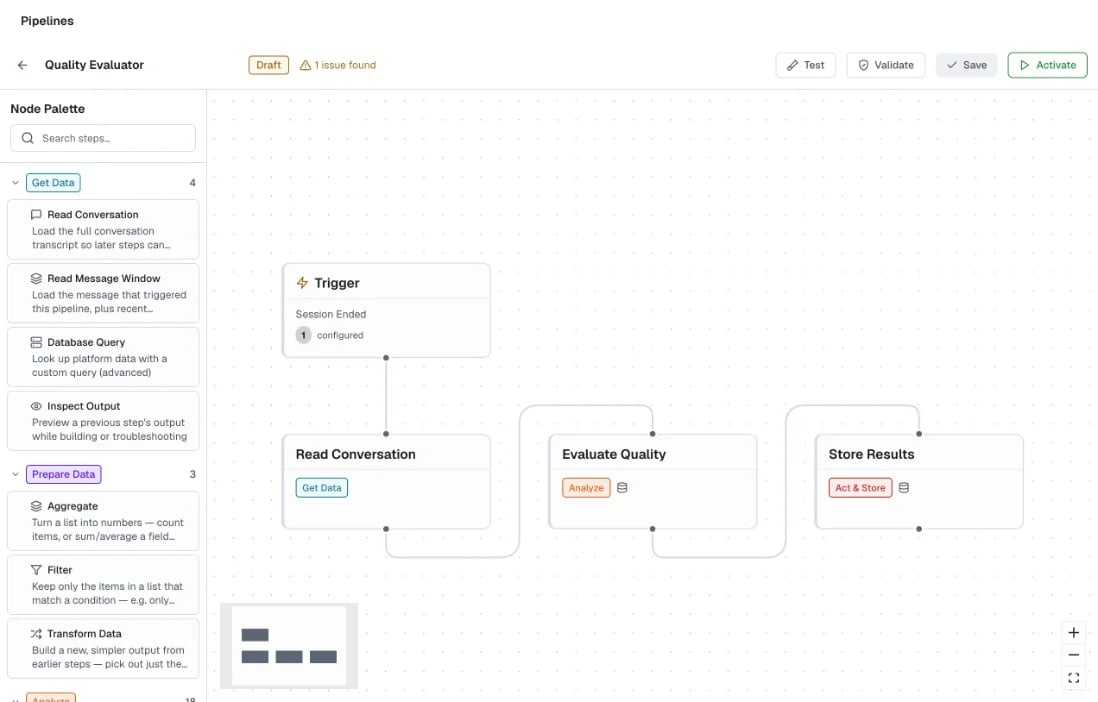This screenshot has width=1098, height=702.
Task: Save the pipeline
Action: point(966,65)
